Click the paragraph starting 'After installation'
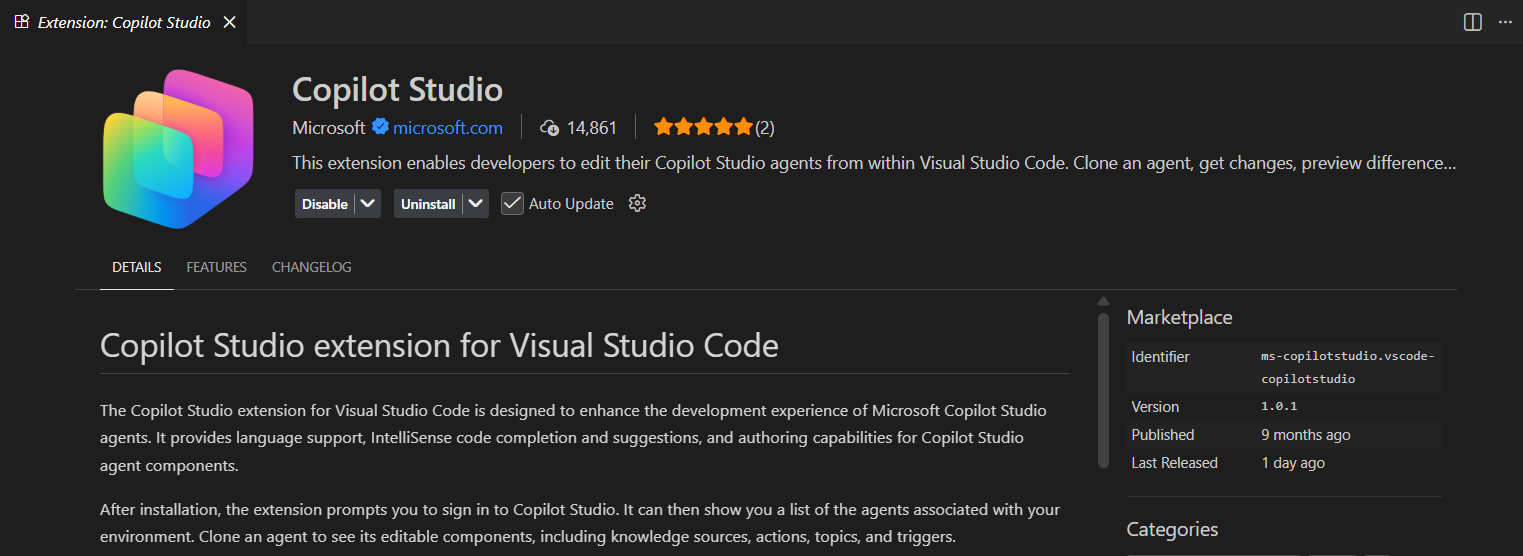 coord(580,523)
